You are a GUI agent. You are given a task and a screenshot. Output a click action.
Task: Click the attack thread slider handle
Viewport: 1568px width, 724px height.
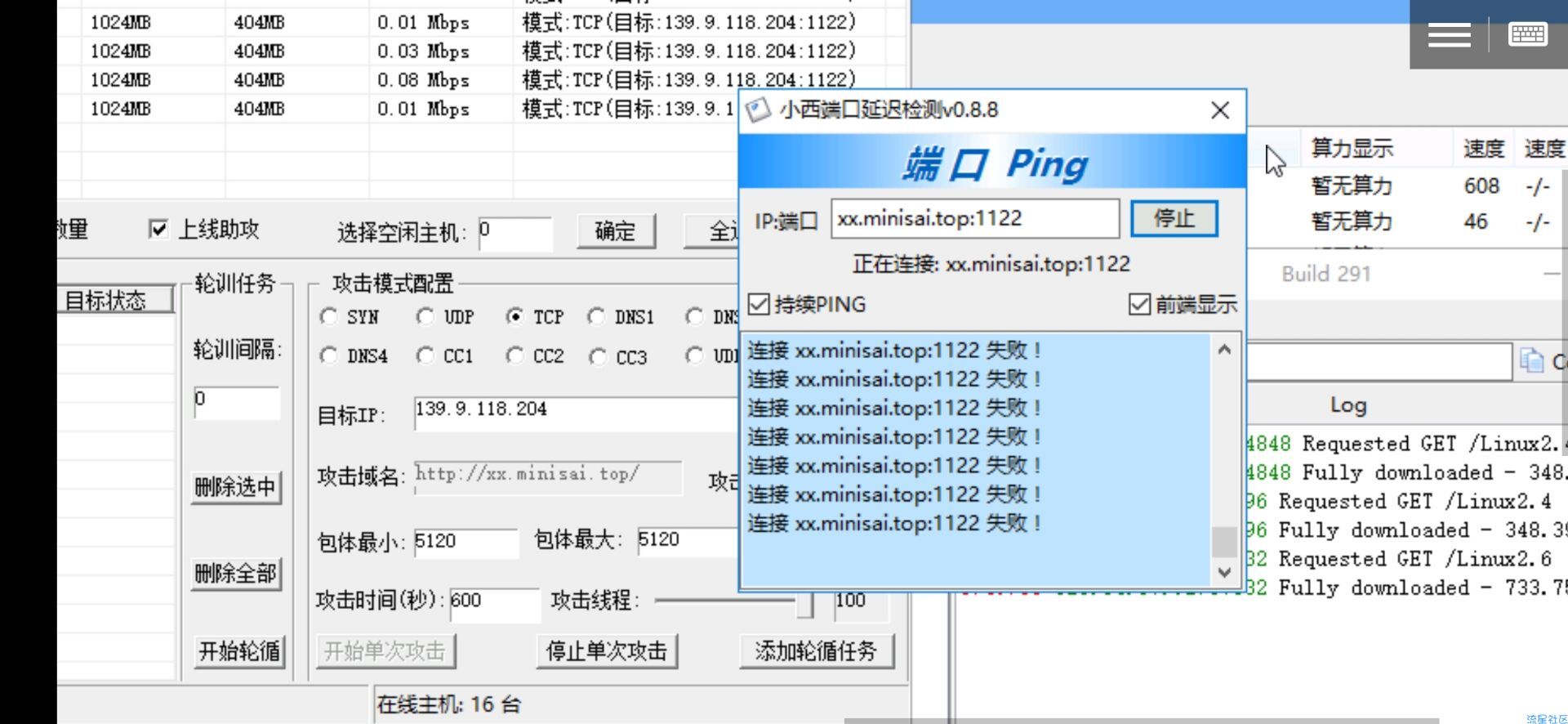click(805, 603)
